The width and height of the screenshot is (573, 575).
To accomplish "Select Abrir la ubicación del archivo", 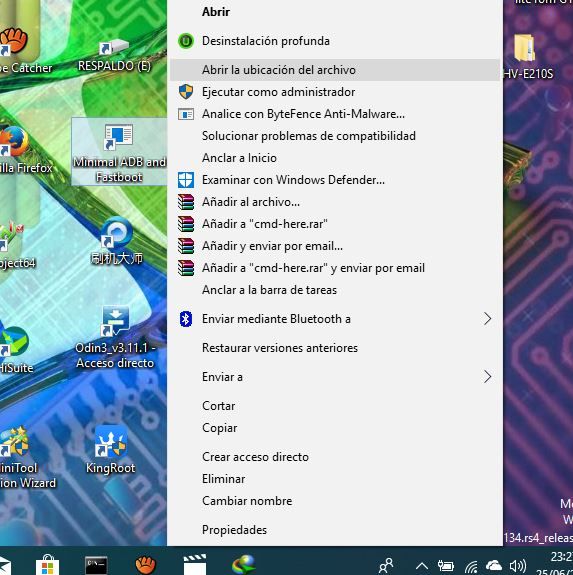I will pyautogui.click(x=335, y=70).
